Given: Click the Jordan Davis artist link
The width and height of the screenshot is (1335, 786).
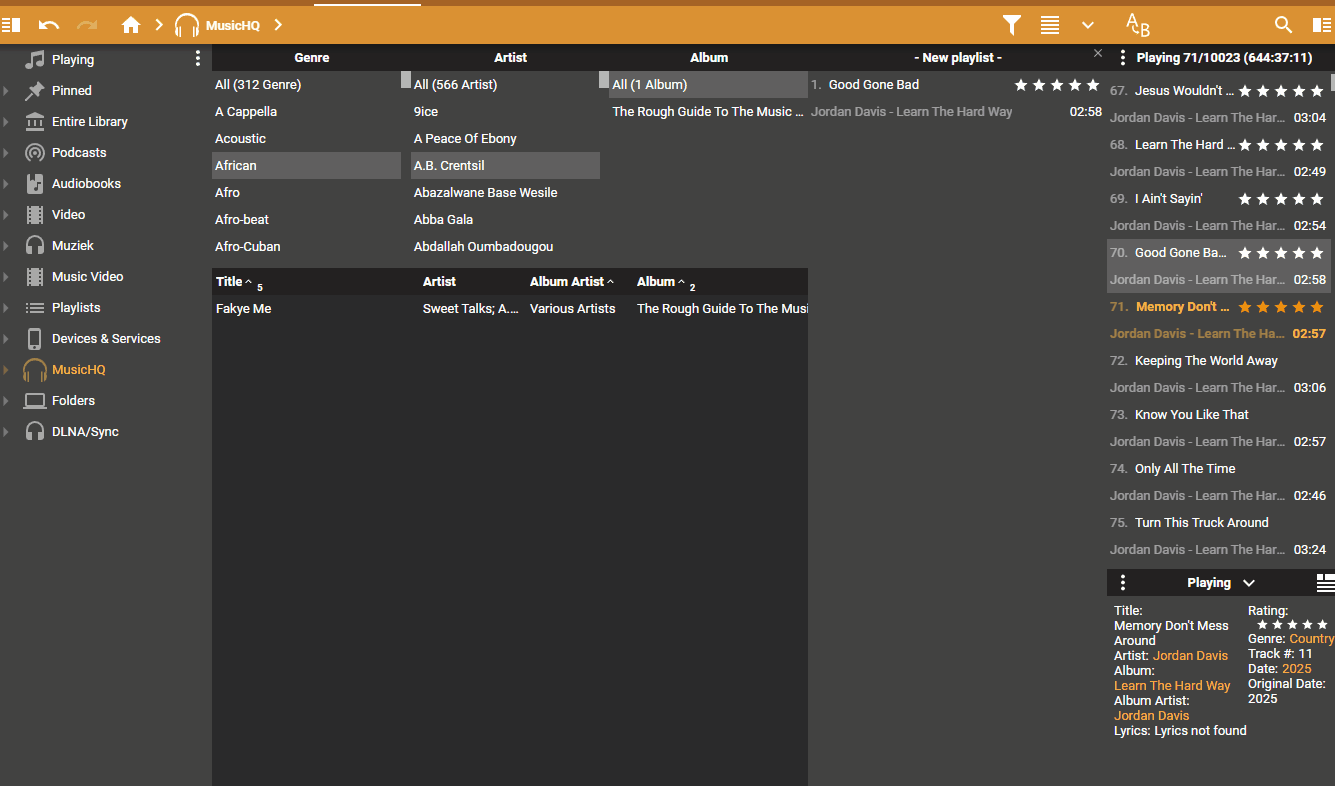Looking at the screenshot, I should pyautogui.click(x=1190, y=656).
